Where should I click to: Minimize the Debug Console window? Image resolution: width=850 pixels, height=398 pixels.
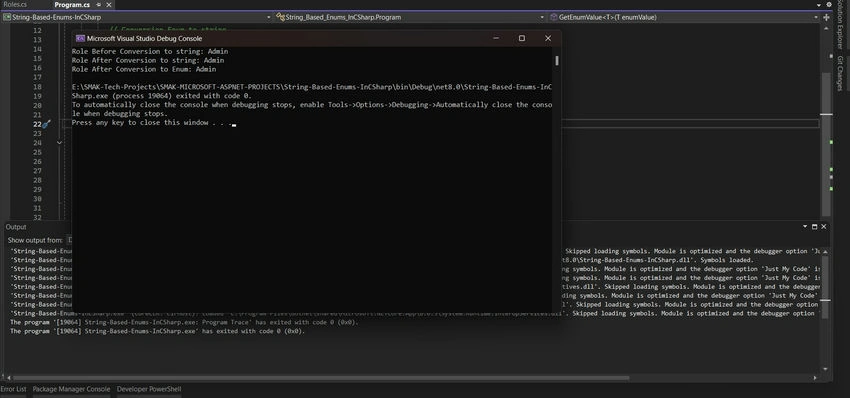pyautogui.click(x=496, y=38)
